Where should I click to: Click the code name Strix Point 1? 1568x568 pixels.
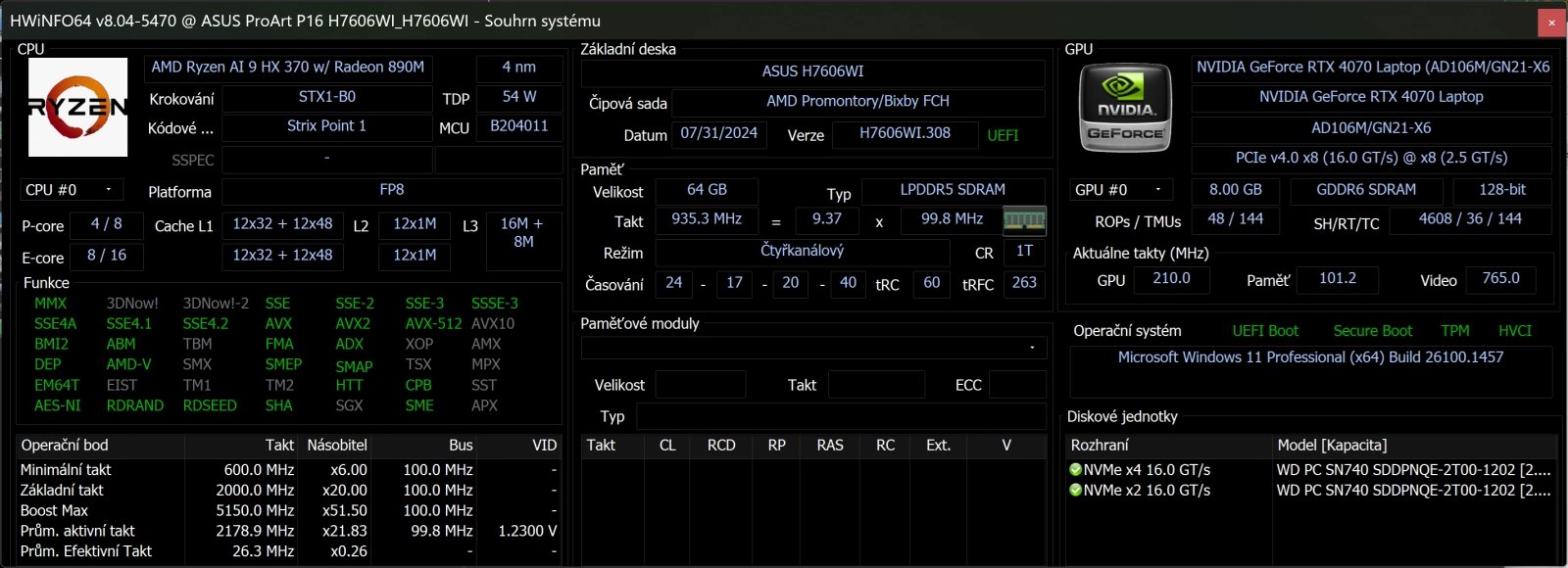[327, 127]
